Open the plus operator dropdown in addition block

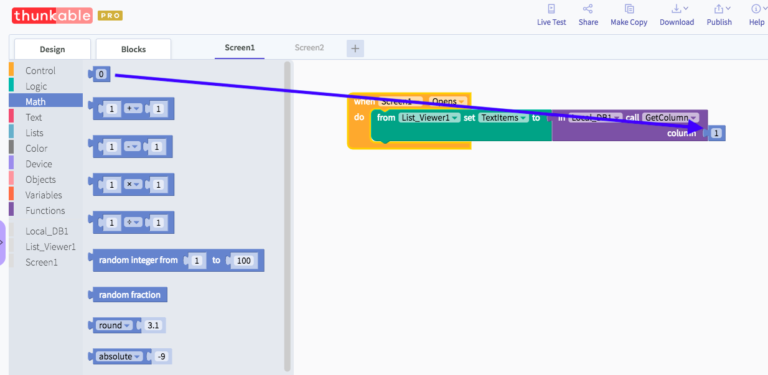pyautogui.click(x=132, y=109)
